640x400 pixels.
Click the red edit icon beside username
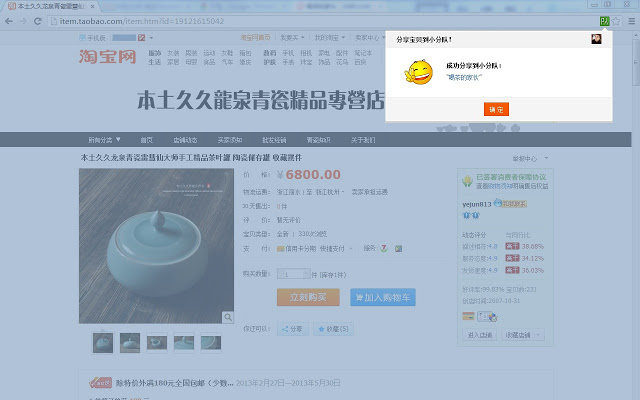(x=142, y=38)
